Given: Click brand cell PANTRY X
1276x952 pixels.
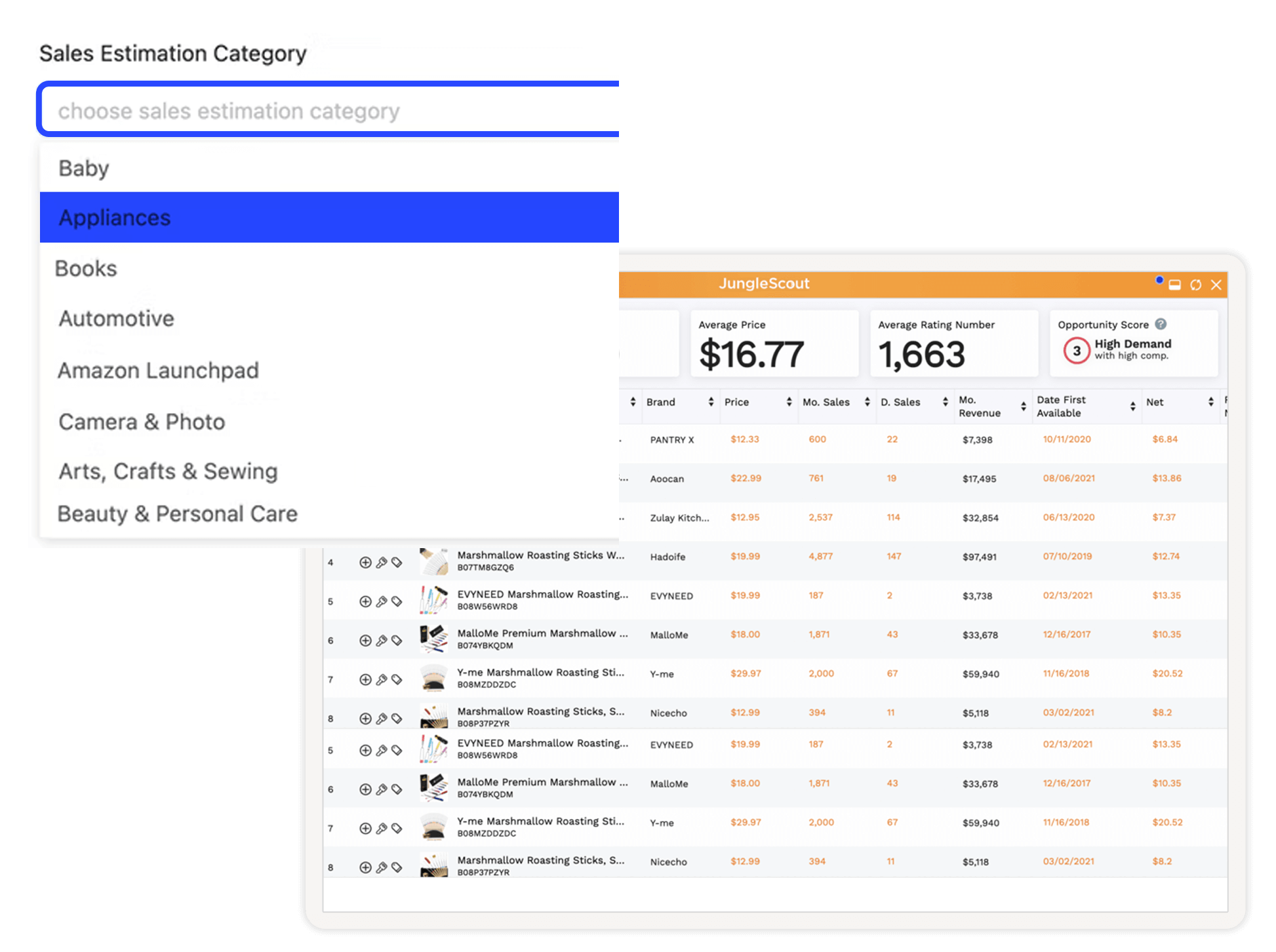Looking at the screenshot, I should (x=672, y=440).
